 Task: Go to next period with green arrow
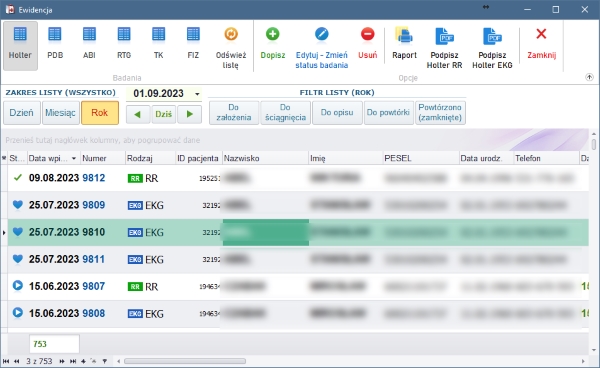189,114
